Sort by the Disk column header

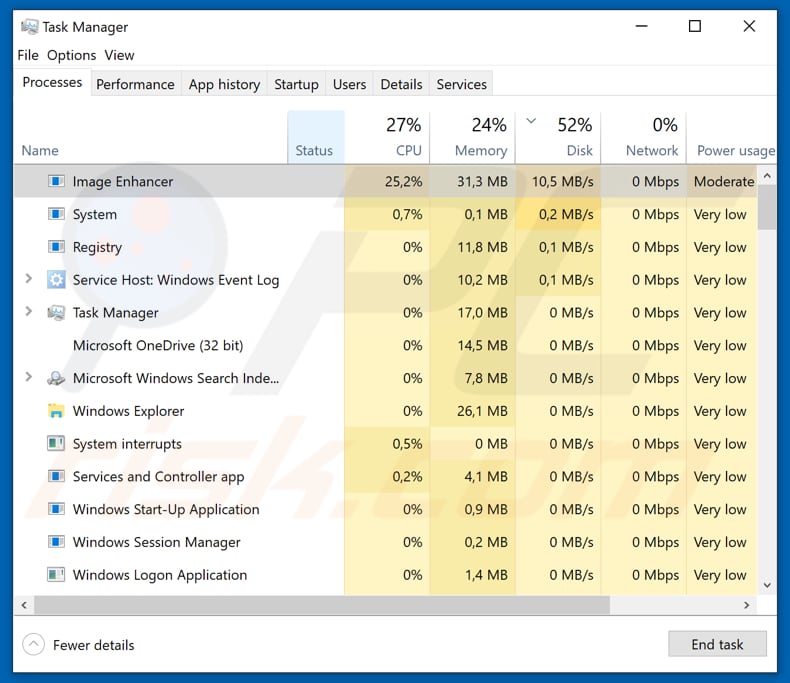tap(558, 137)
